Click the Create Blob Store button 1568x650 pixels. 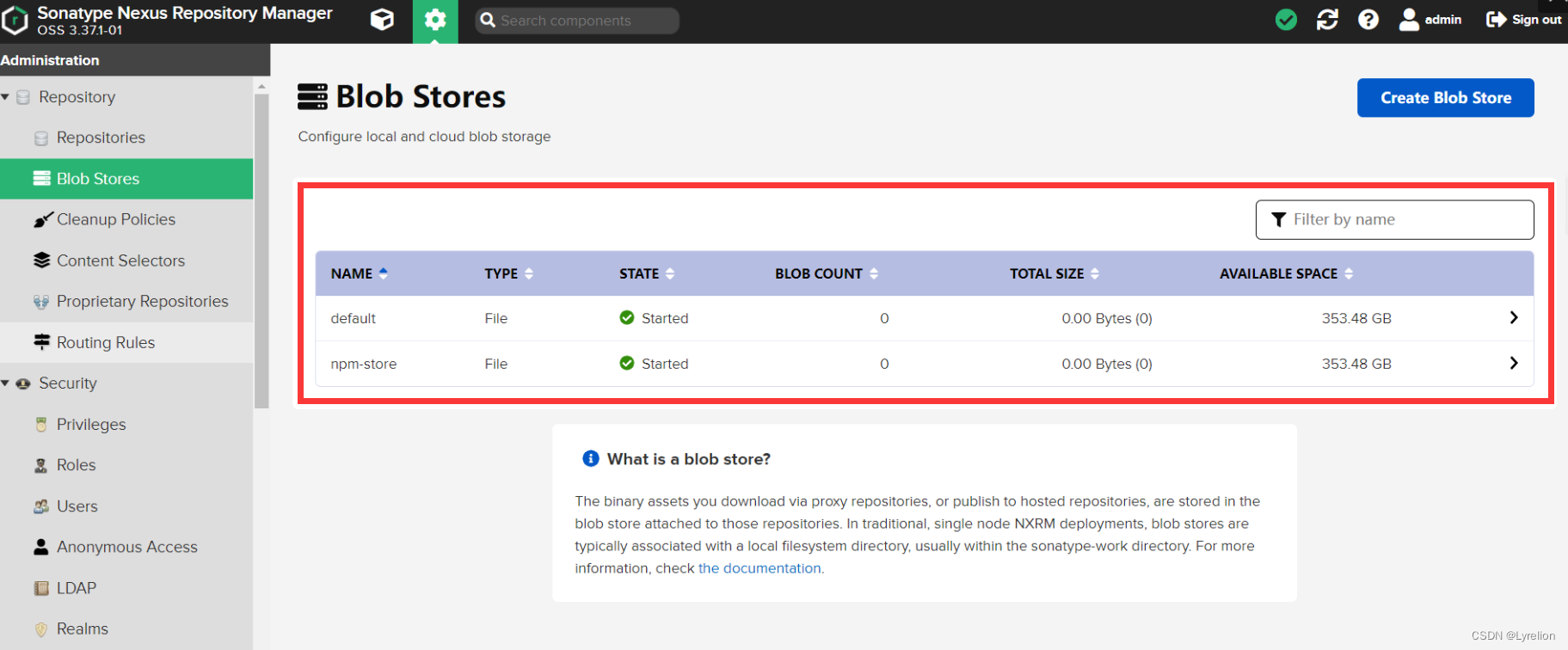coord(1445,98)
